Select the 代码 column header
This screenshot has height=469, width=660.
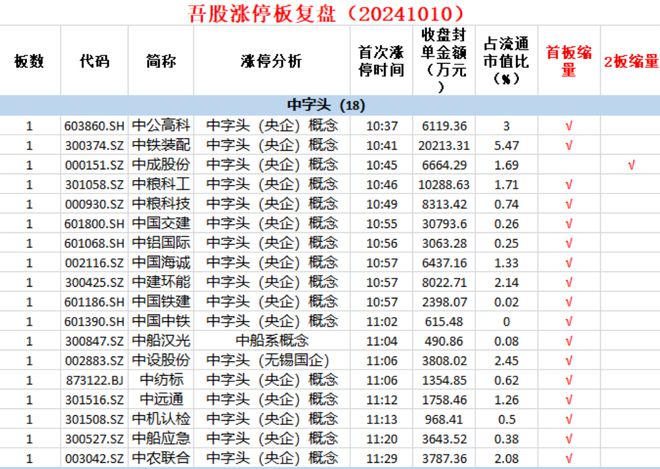pyautogui.click(x=94, y=61)
